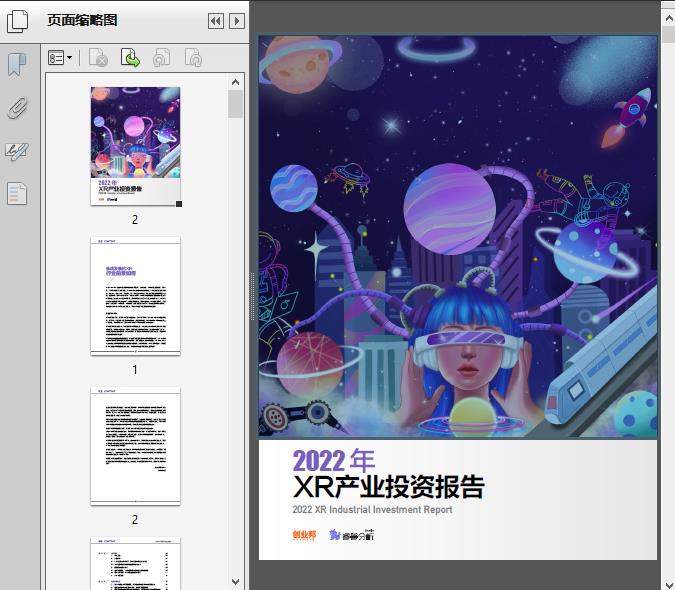The width and height of the screenshot is (675, 590).
Task: Click document view scroll up arrow
Action: [669, 18]
